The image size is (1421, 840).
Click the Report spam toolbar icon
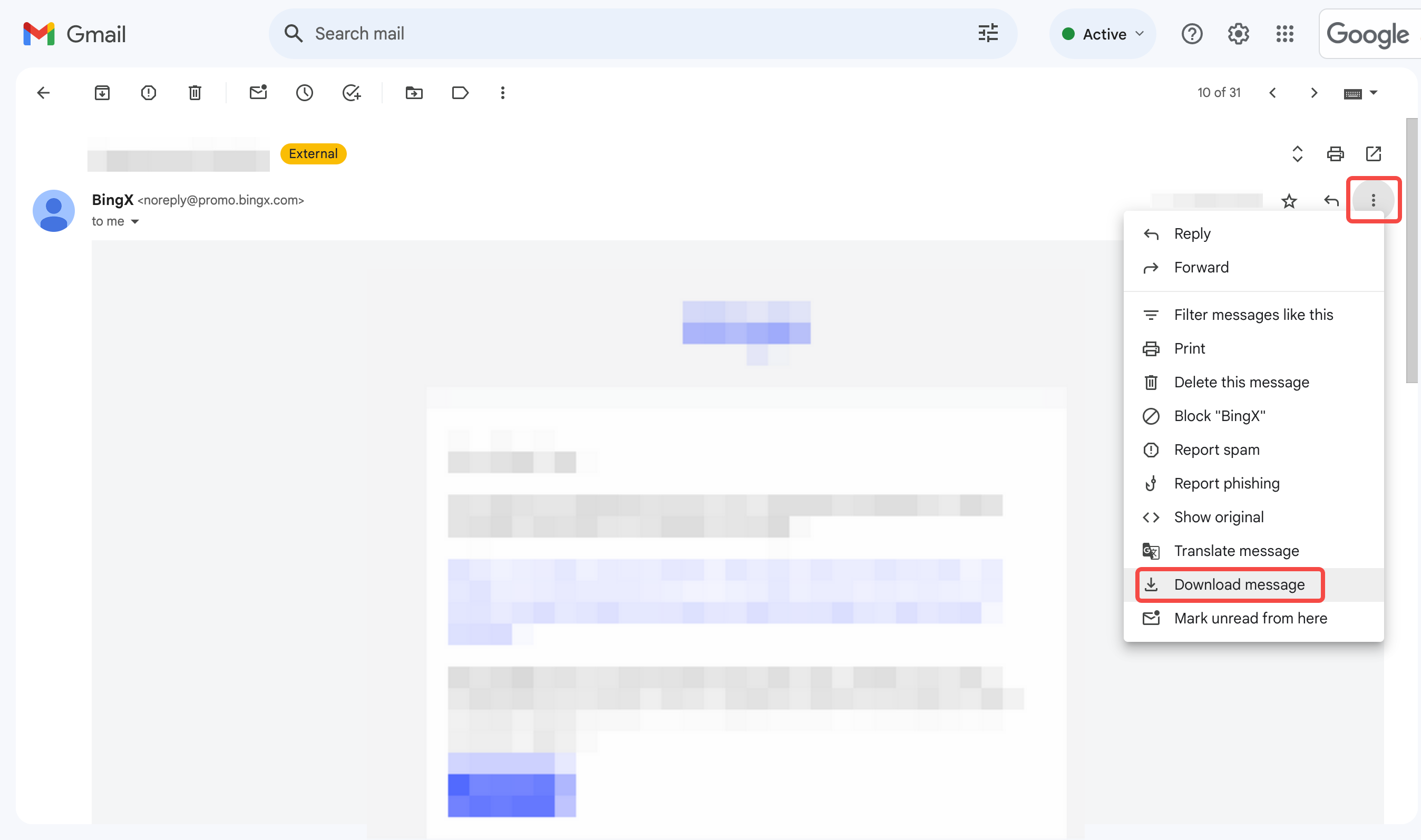pyautogui.click(x=148, y=92)
